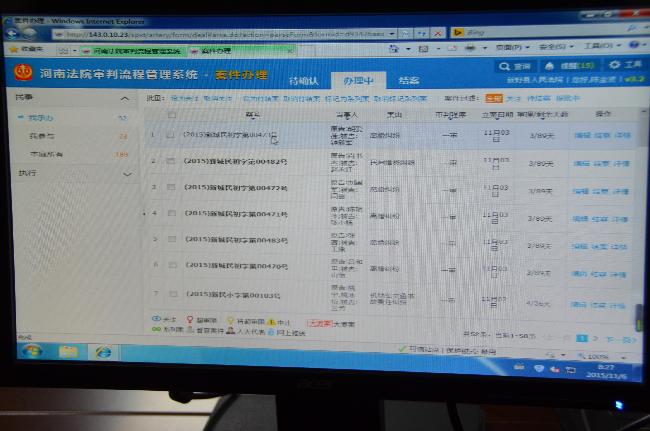Expand the 执行 sidebar section
650x431 pixels.
coord(127,174)
